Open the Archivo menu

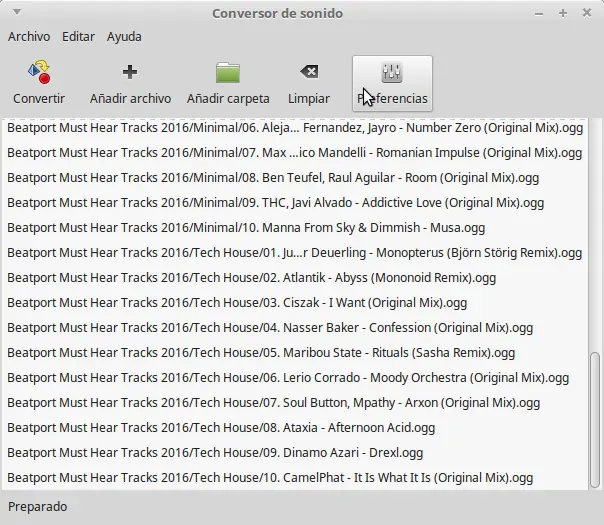pyautogui.click(x=29, y=37)
